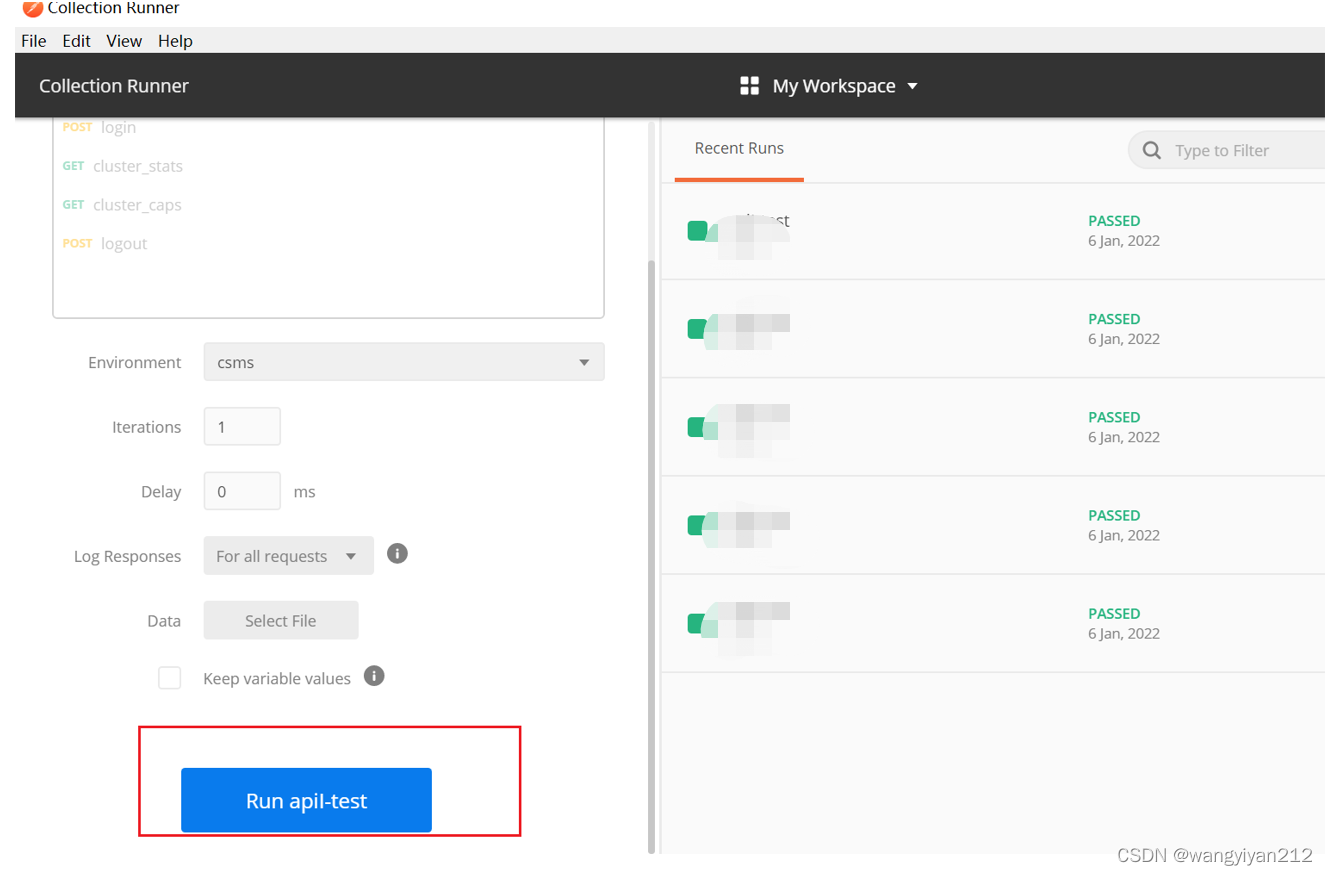The image size is (1327, 875).
Task: Click the Delay input field
Action: click(x=242, y=492)
